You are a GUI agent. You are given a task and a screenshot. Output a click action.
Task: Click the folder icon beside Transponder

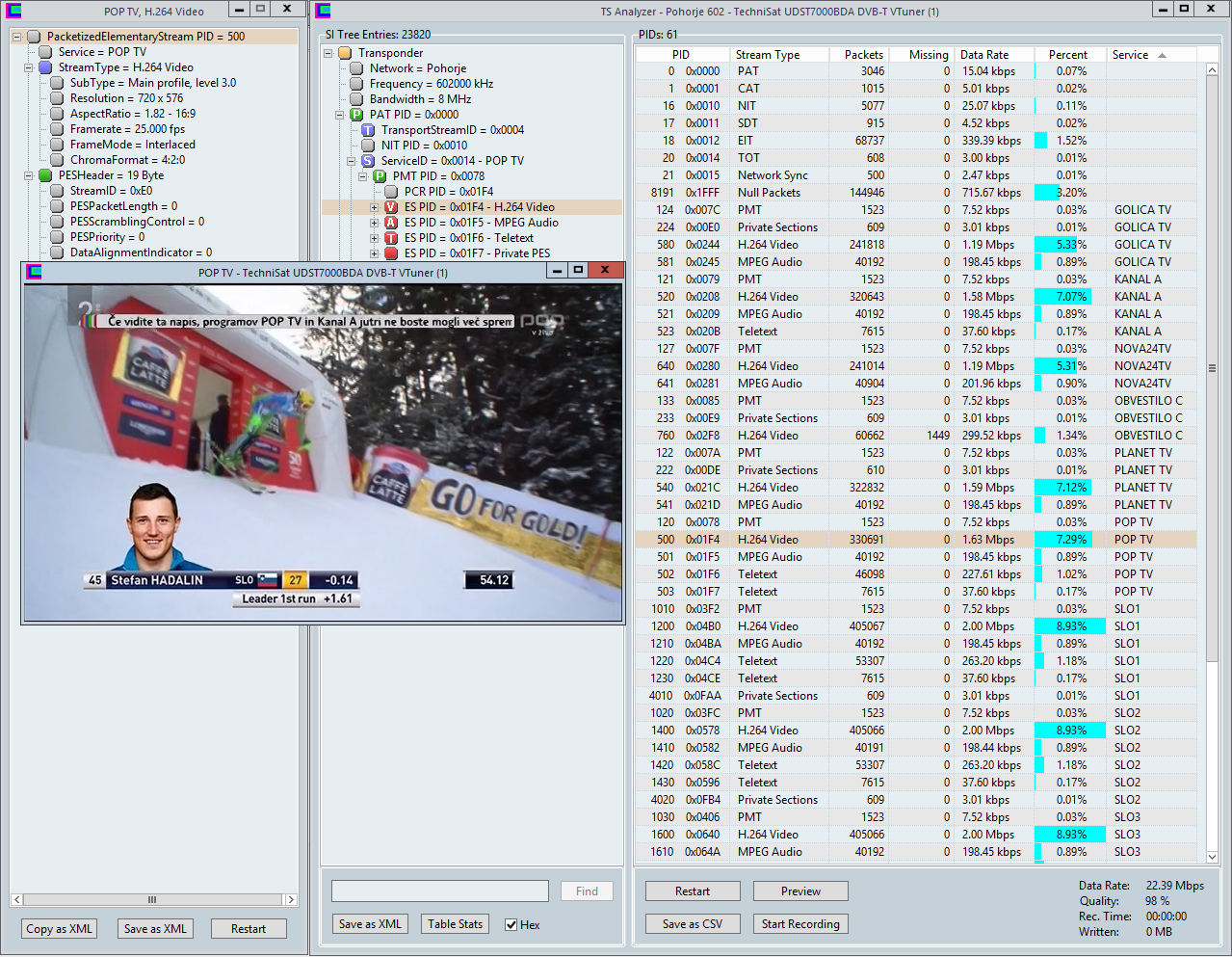[x=345, y=53]
